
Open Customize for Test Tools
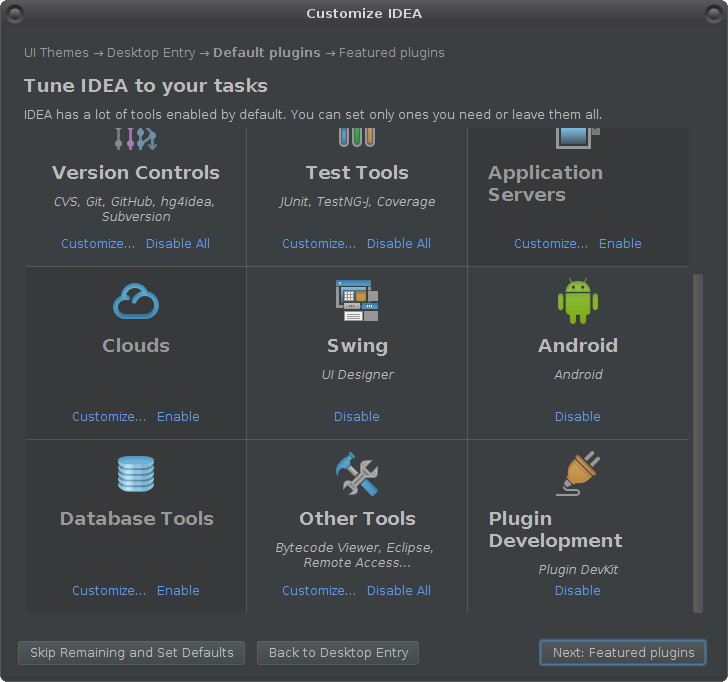point(319,244)
